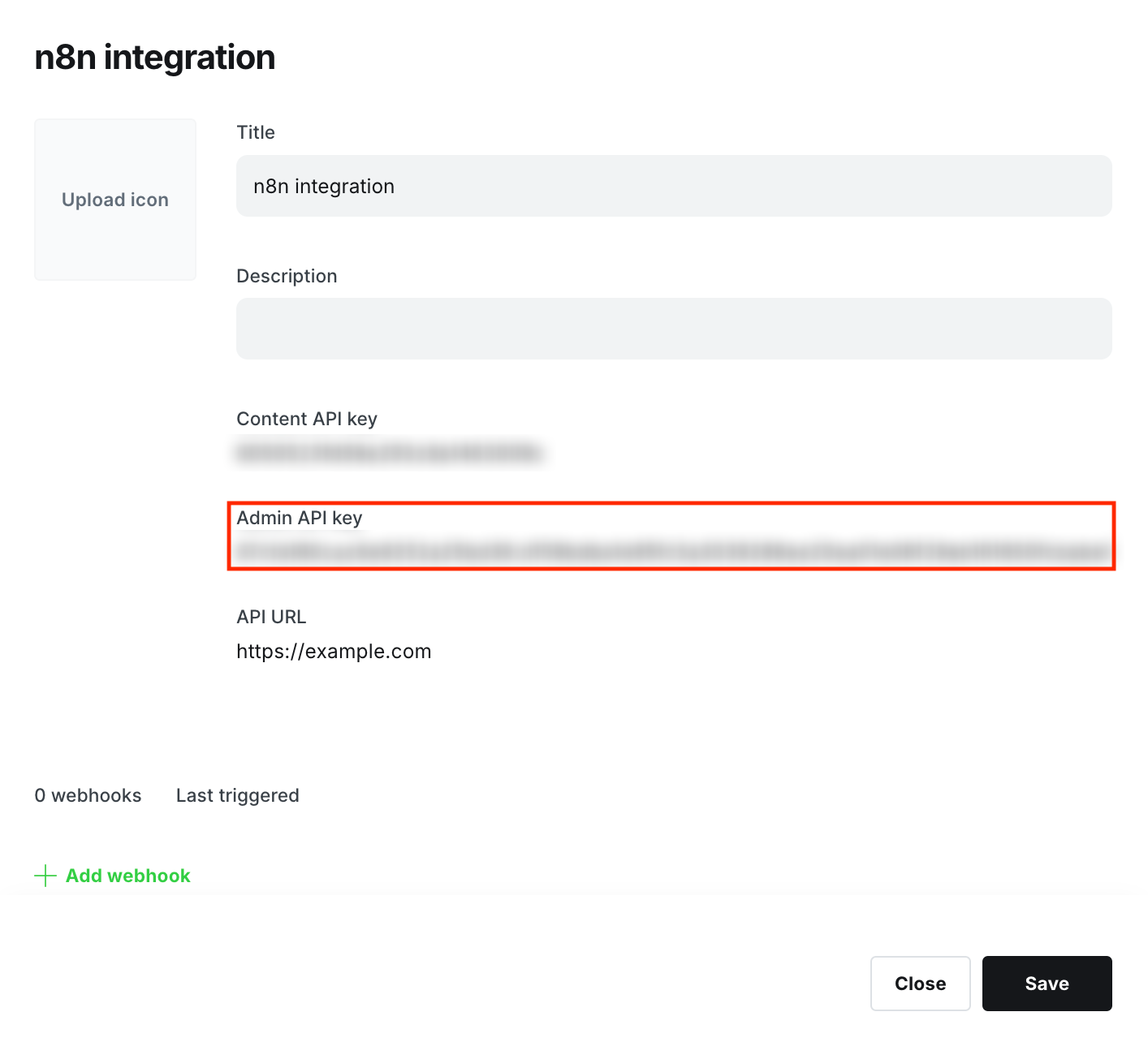Screen dimensions: 1148x1042
Task: Click inside the Title input field
Action: point(672,186)
